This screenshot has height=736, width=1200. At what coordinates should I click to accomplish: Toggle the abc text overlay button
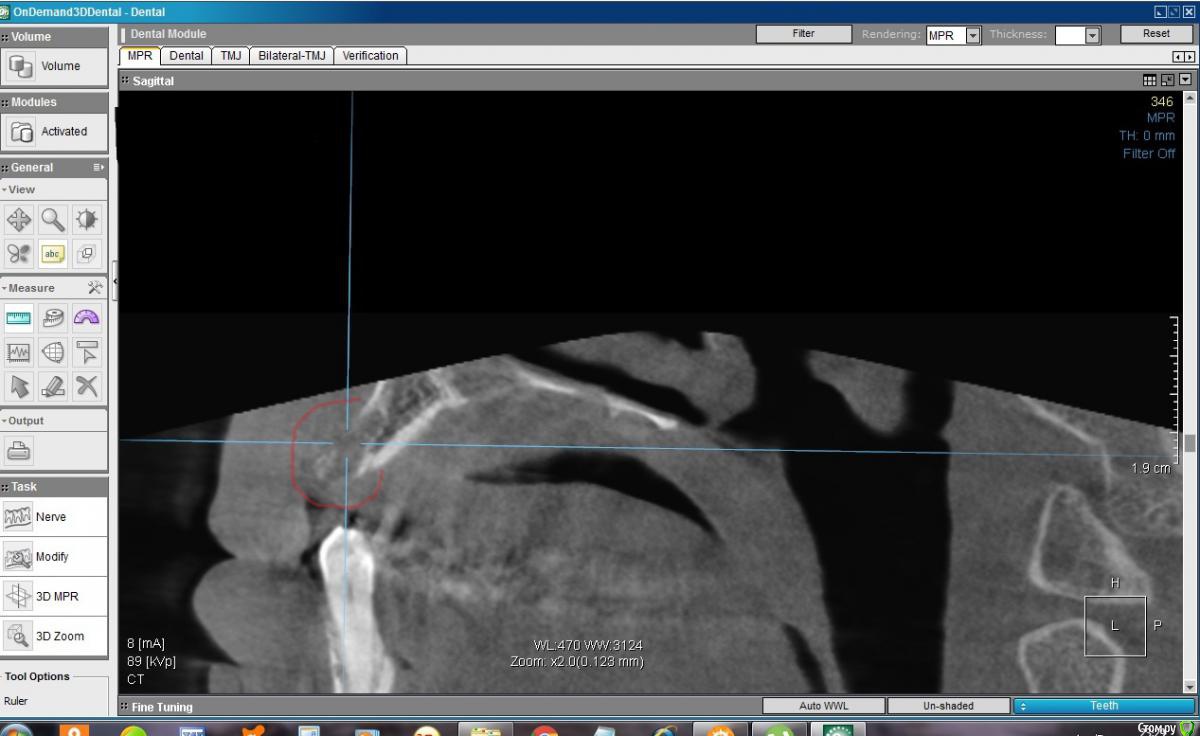point(53,254)
